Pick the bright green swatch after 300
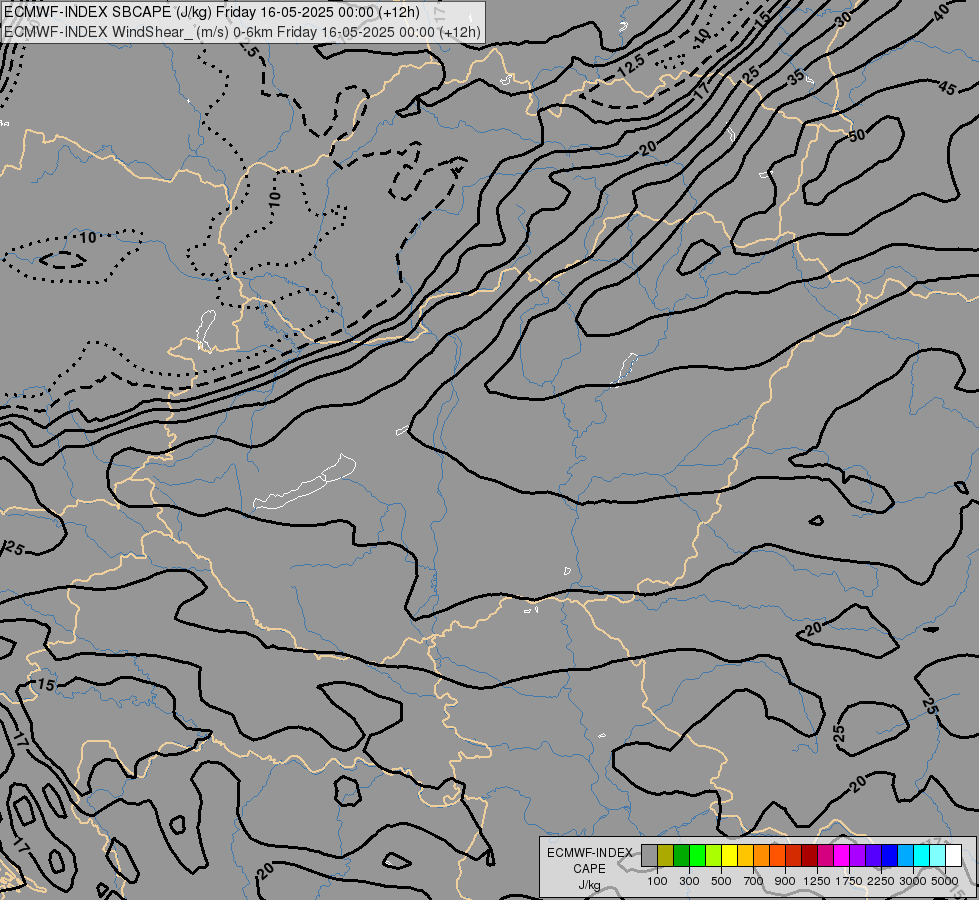 [x=697, y=855]
